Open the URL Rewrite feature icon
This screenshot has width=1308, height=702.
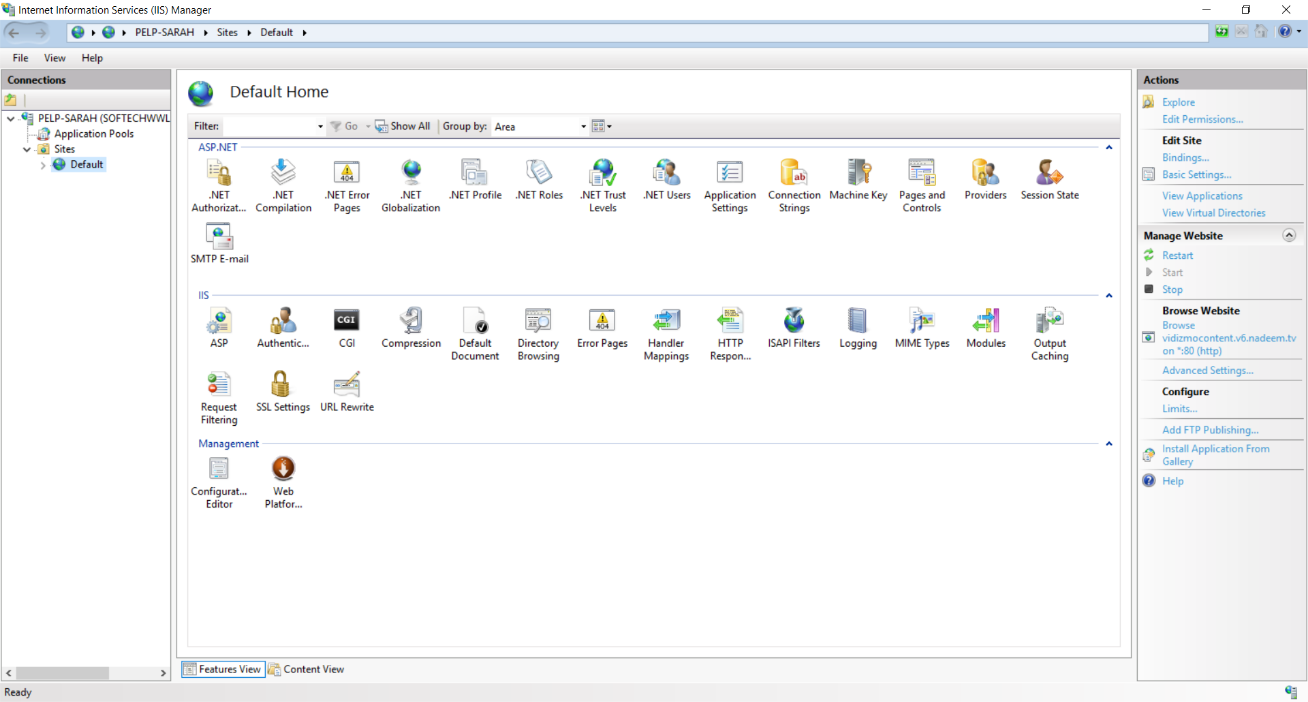(x=346, y=385)
